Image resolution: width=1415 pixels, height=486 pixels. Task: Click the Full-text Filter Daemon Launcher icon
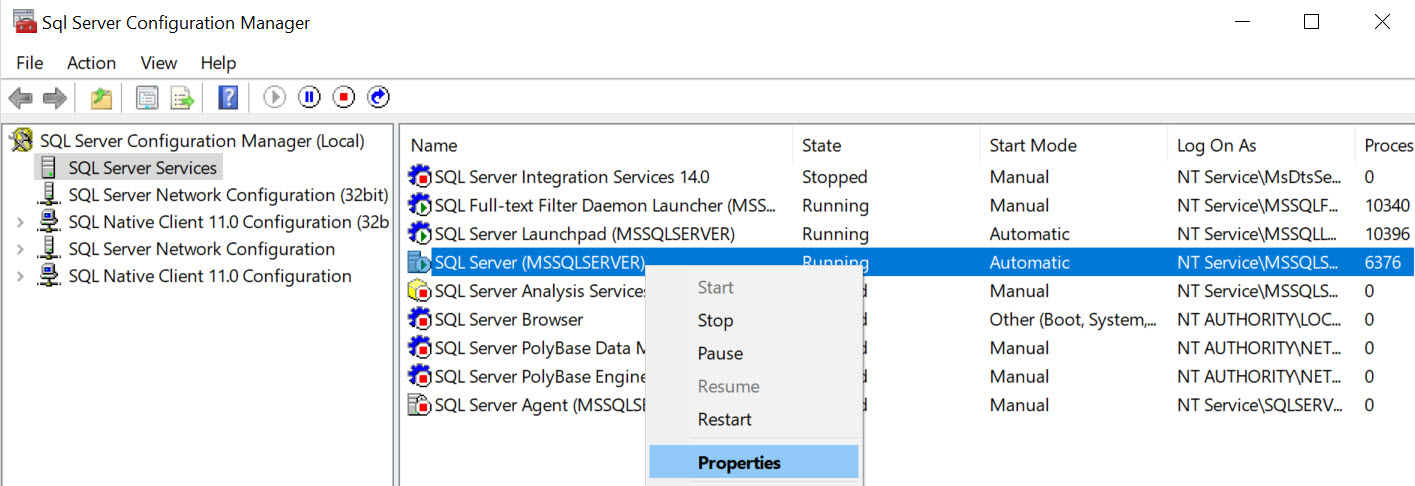[420, 206]
